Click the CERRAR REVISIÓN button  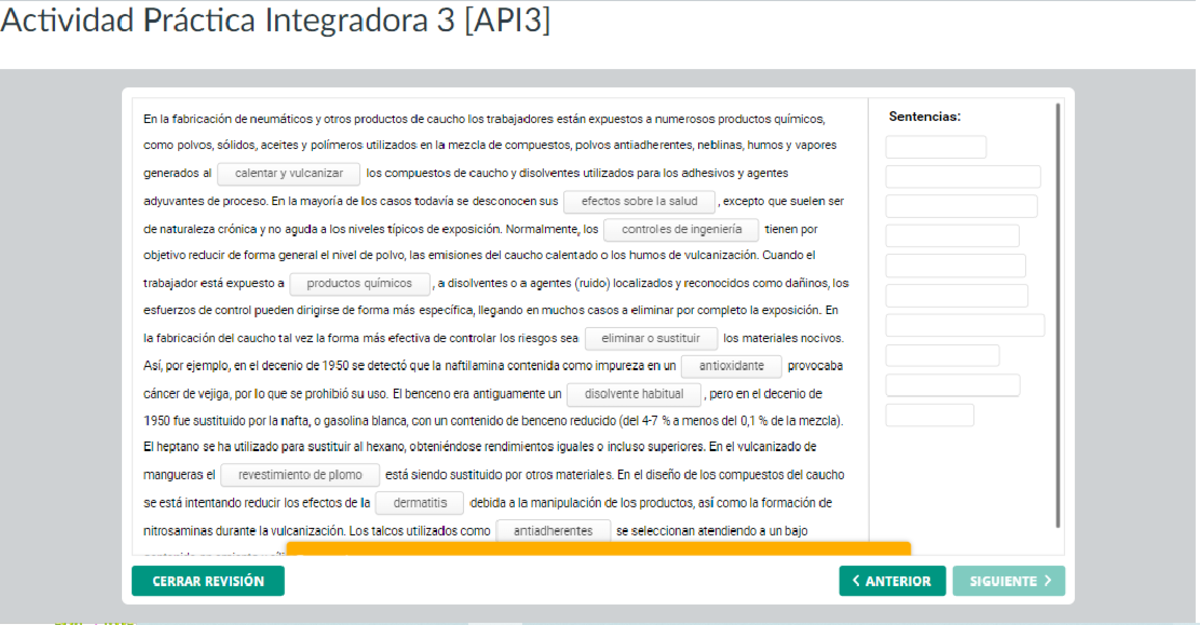click(x=207, y=581)
